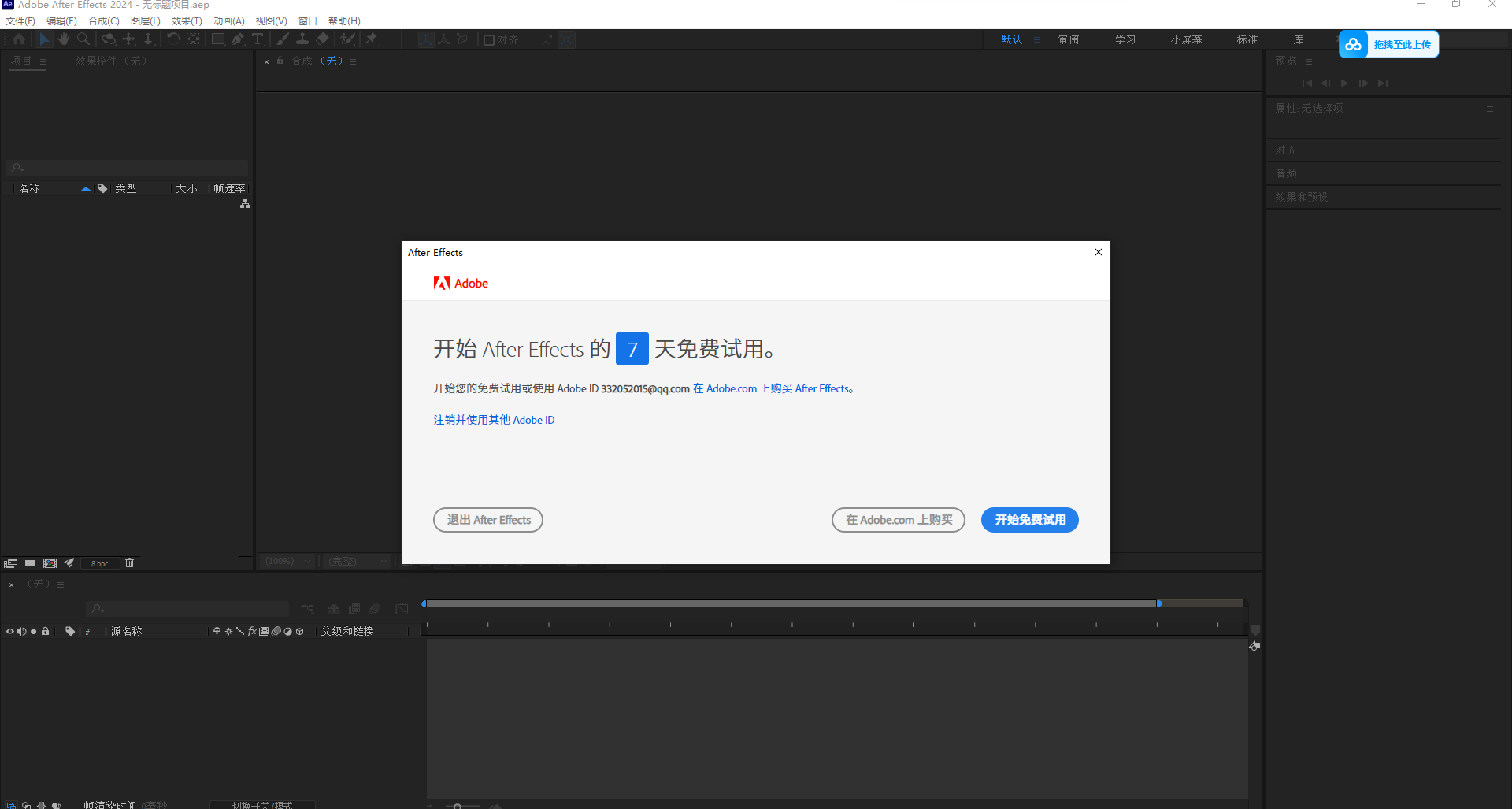Open the Preview panel menu
This screenshot has height=809, width=1512.
pyautogui.click(x=1309, y=61)
